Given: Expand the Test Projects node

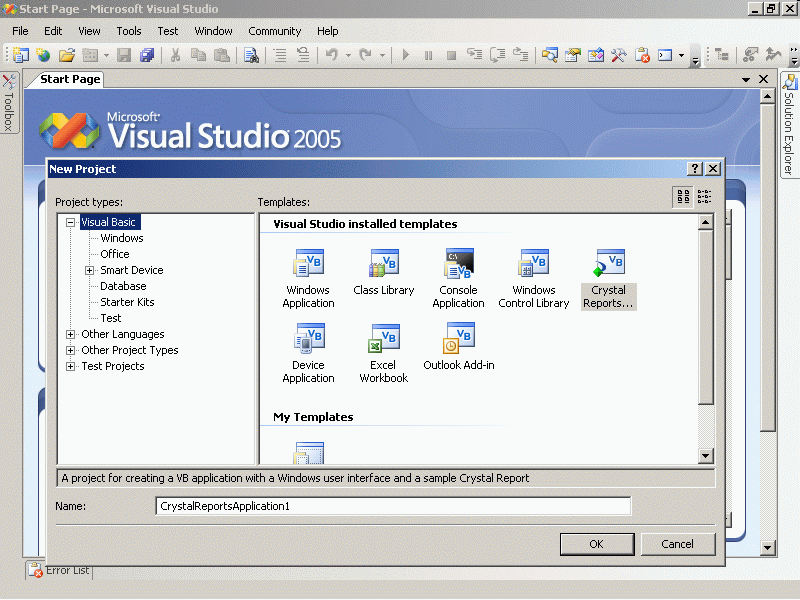Looking at the screenshot, I should tap(70, 366).
